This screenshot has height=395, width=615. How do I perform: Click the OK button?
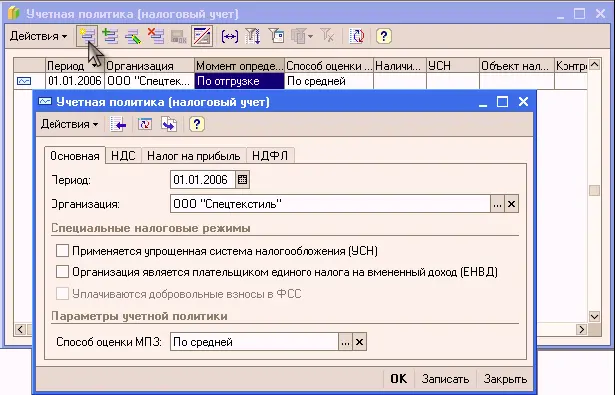coord(398,379)
